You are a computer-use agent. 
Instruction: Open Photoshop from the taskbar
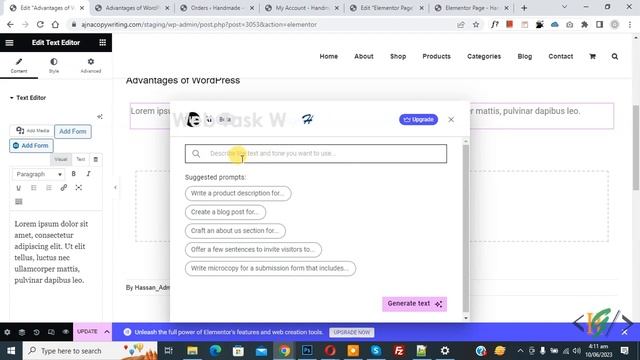[307, 351]
